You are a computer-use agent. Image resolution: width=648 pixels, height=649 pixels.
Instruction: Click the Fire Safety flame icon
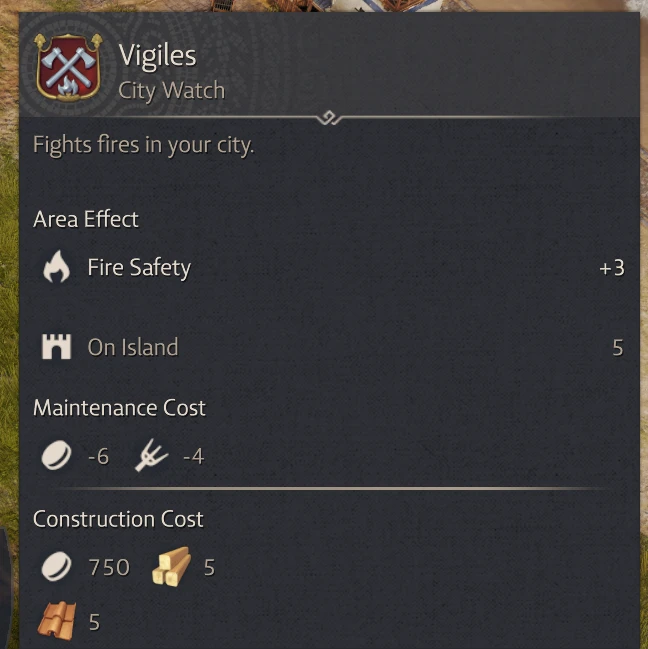click(x=56, y=267)
